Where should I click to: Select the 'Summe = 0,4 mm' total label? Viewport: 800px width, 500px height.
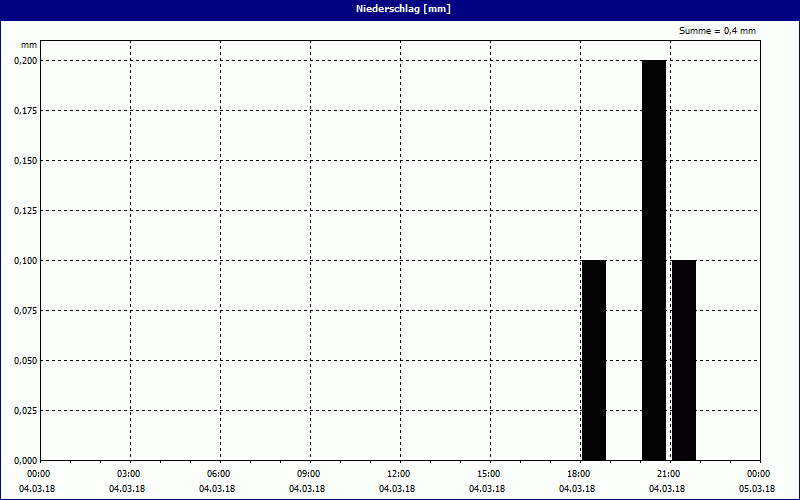click(x=717, y=31)
